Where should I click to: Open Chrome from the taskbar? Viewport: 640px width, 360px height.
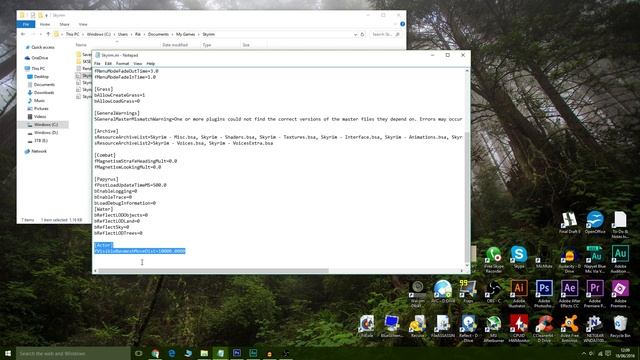coord(156,353)
